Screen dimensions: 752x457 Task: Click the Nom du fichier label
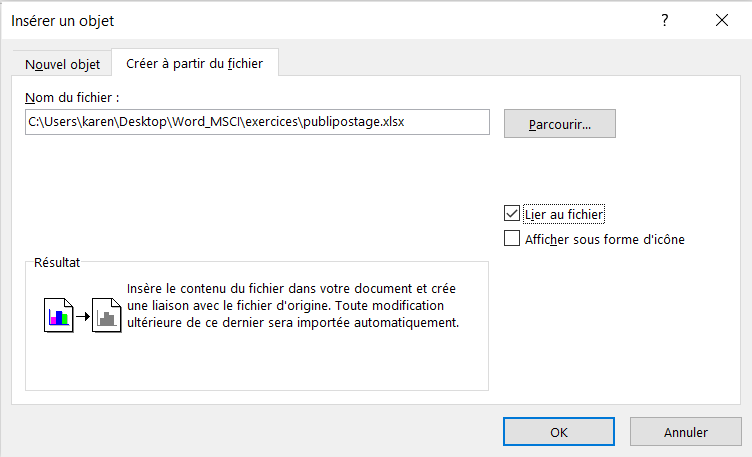[x=72, y=97]
